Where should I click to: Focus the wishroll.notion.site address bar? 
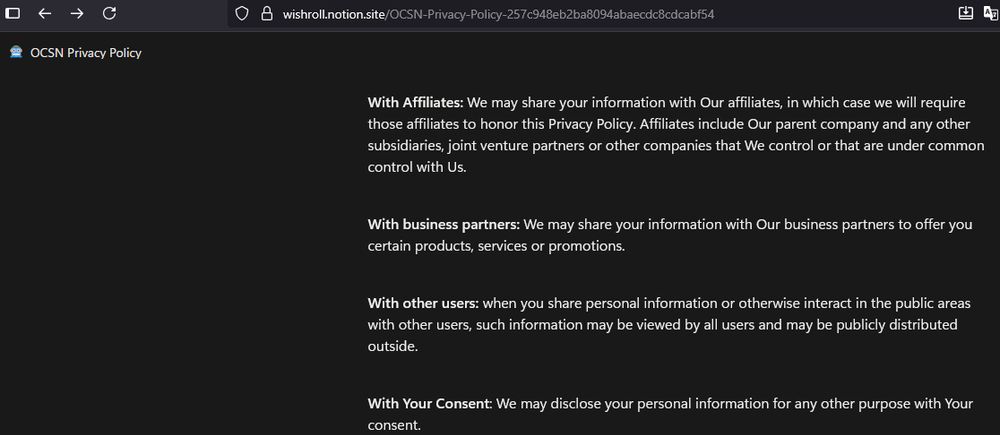tap(500, 15)
